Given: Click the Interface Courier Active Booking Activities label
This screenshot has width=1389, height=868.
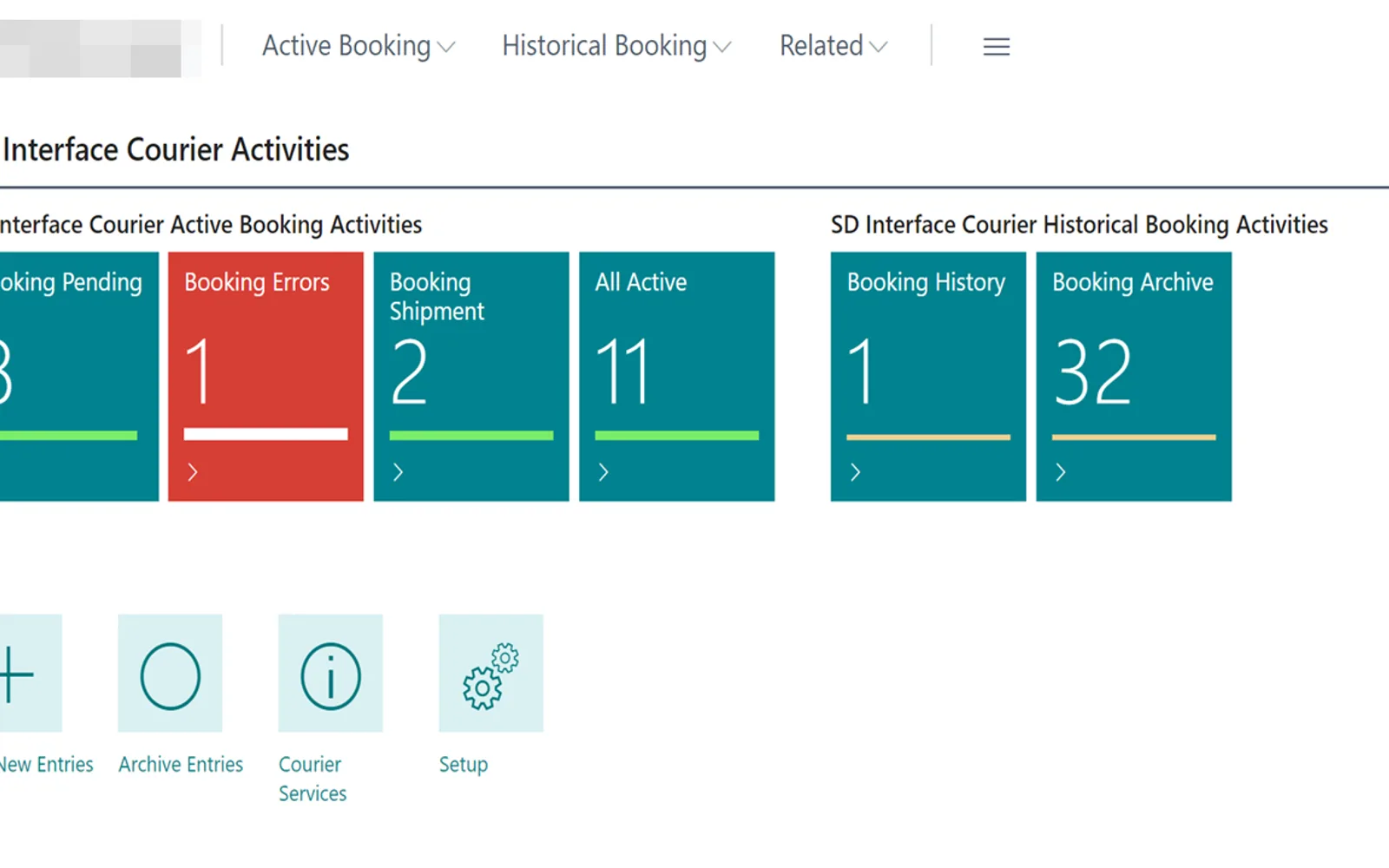Looking at the screenshot, I should (211, 225).
